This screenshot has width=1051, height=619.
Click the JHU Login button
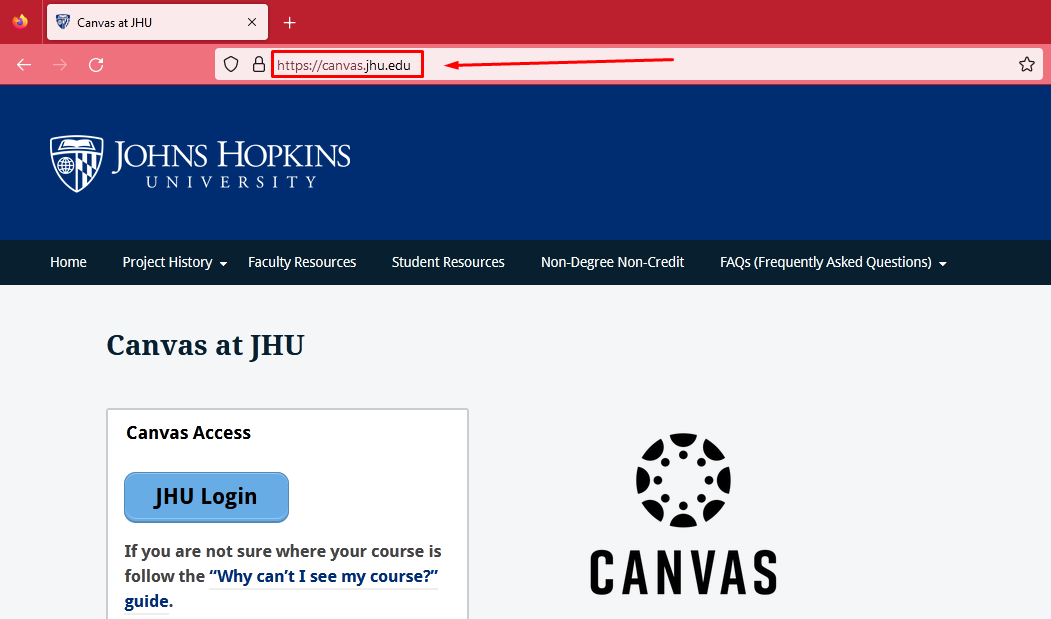(206, 497)
